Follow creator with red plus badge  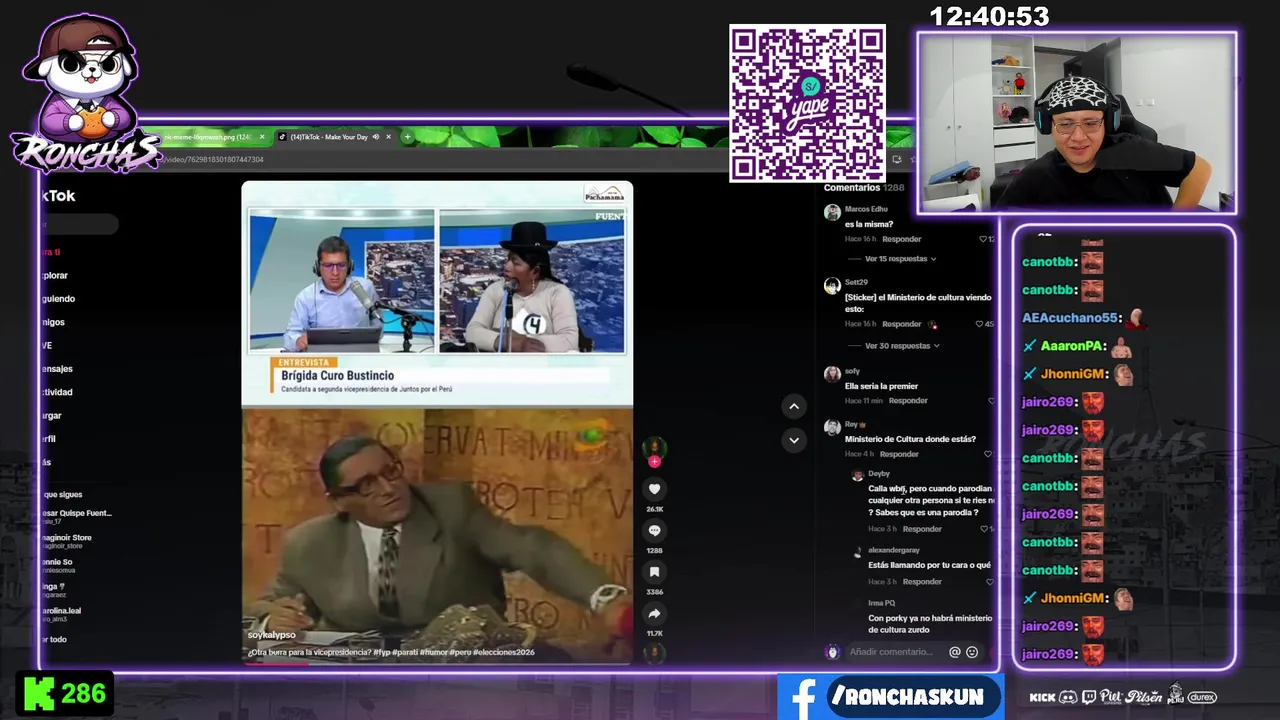pyautogui.click(x=654, y=462)
